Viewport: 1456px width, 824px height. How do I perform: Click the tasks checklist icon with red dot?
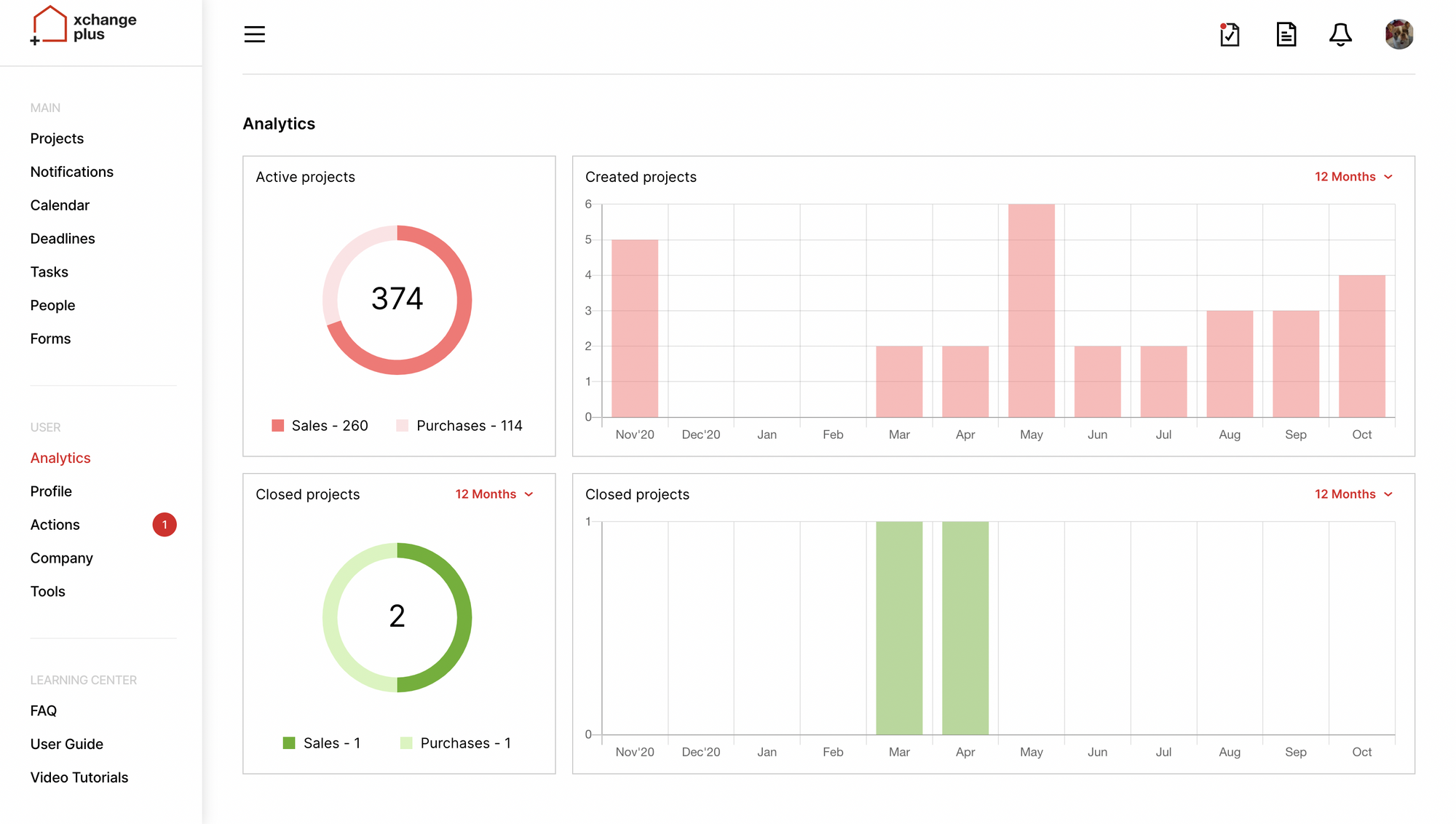[x=1230, y=34]
